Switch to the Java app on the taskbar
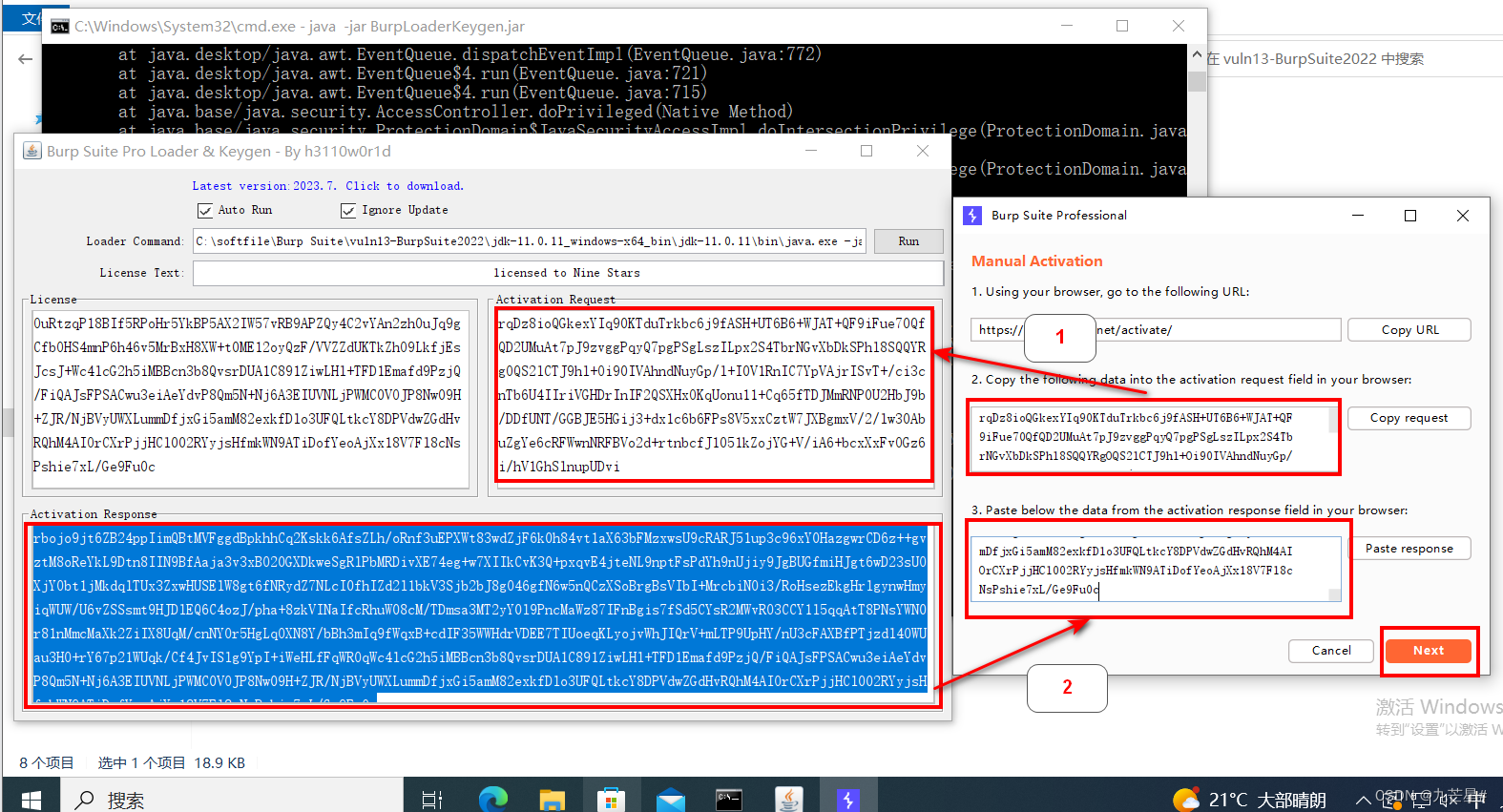The image size is (1503, 812). click(x=789, y=800)
